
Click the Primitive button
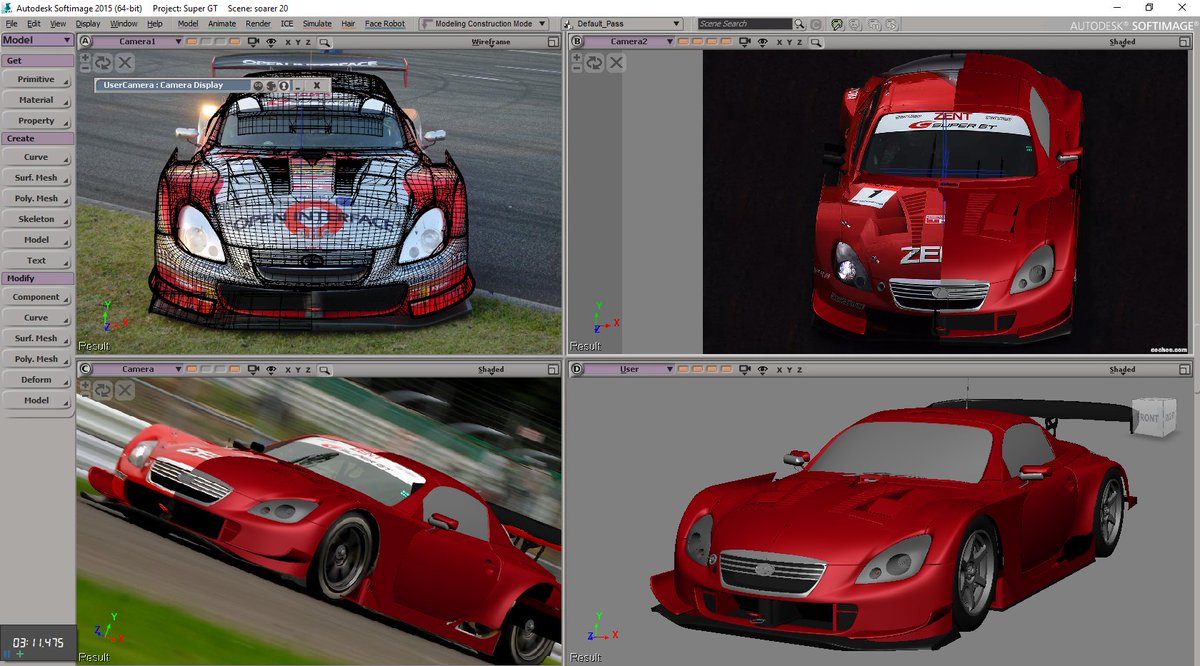tap(37, 79)
